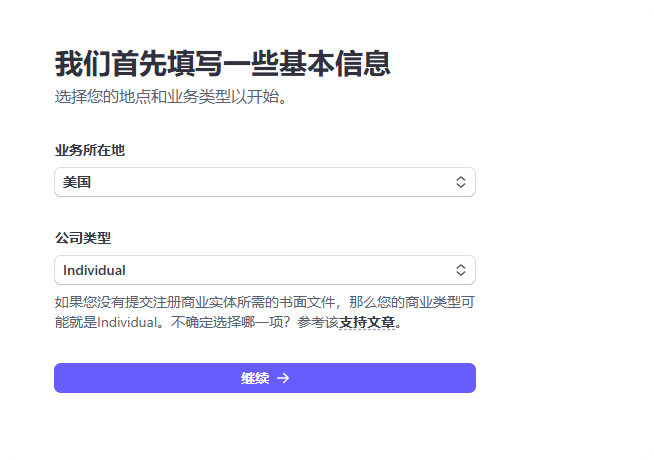
Task: Click empty space inside the 业务所在地 select box
Action: tap(300, 182)
